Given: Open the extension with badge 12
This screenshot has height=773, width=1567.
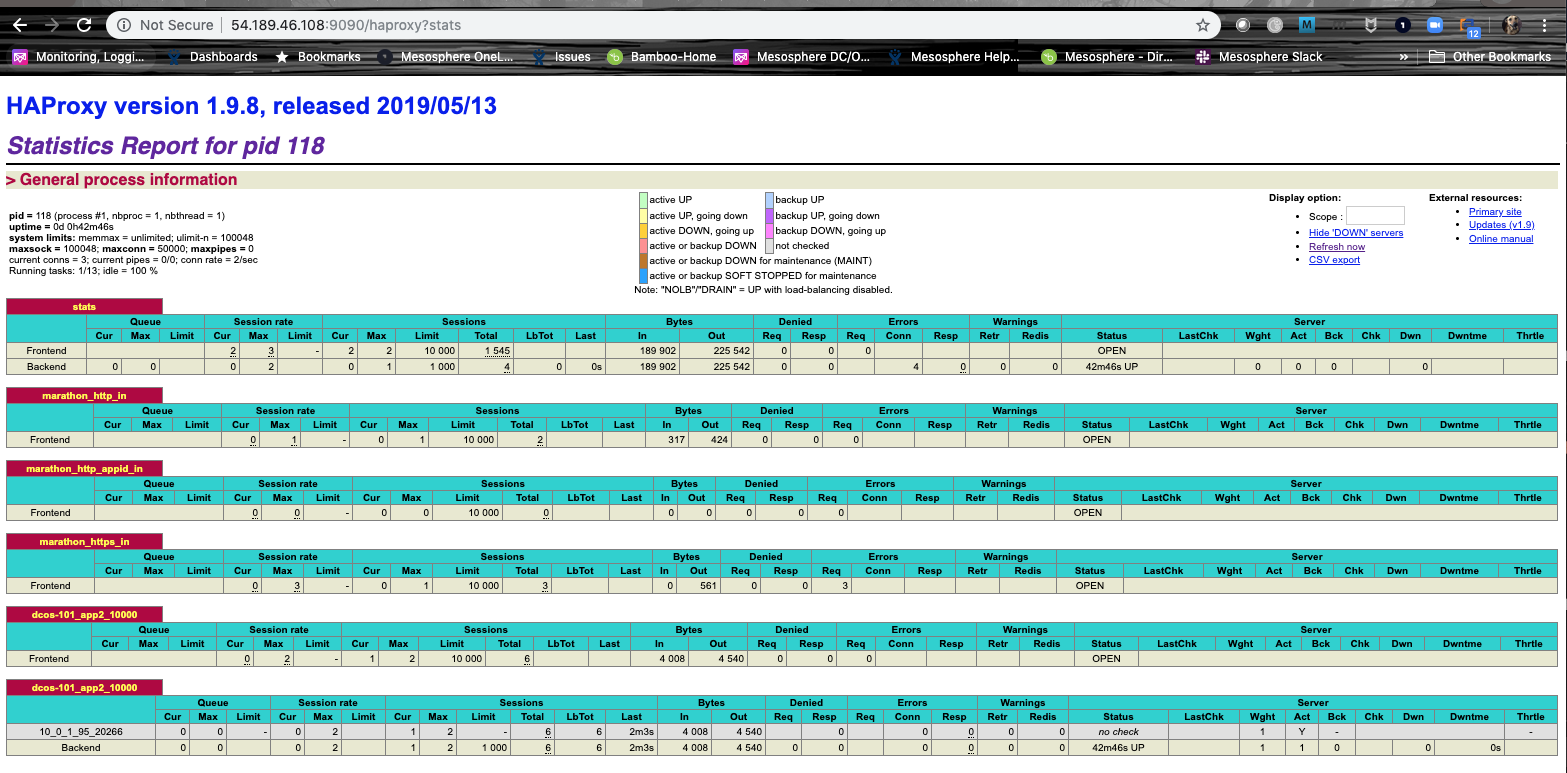Looking at the screenshot, I should click(1468, 26).
